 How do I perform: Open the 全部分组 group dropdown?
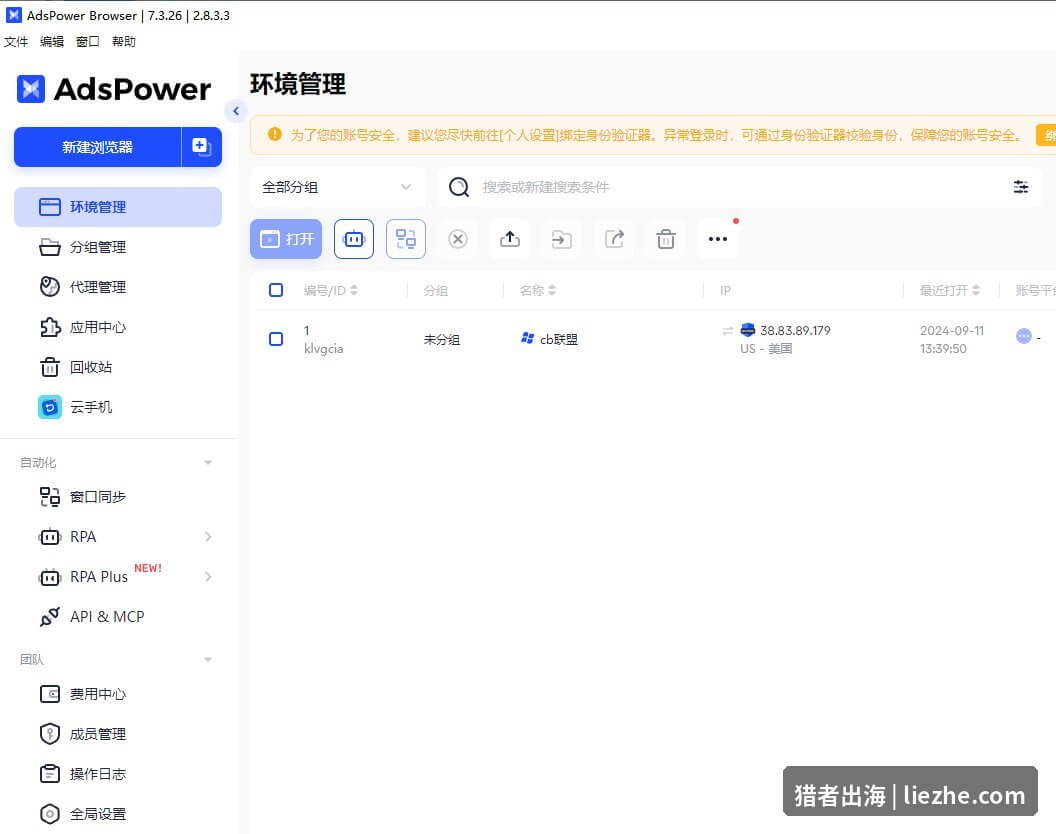coord(337,187)
